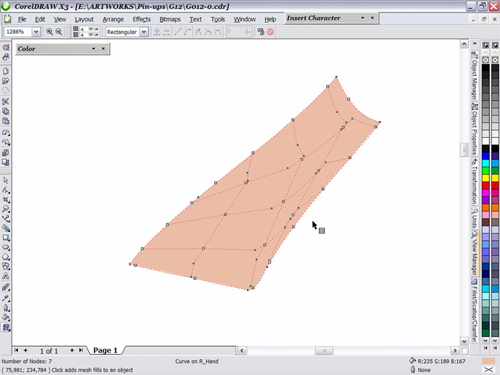Viewport: 500px width, 375px height.
Task: Pick the red swatch in left palette
Action: coord(486,185)
